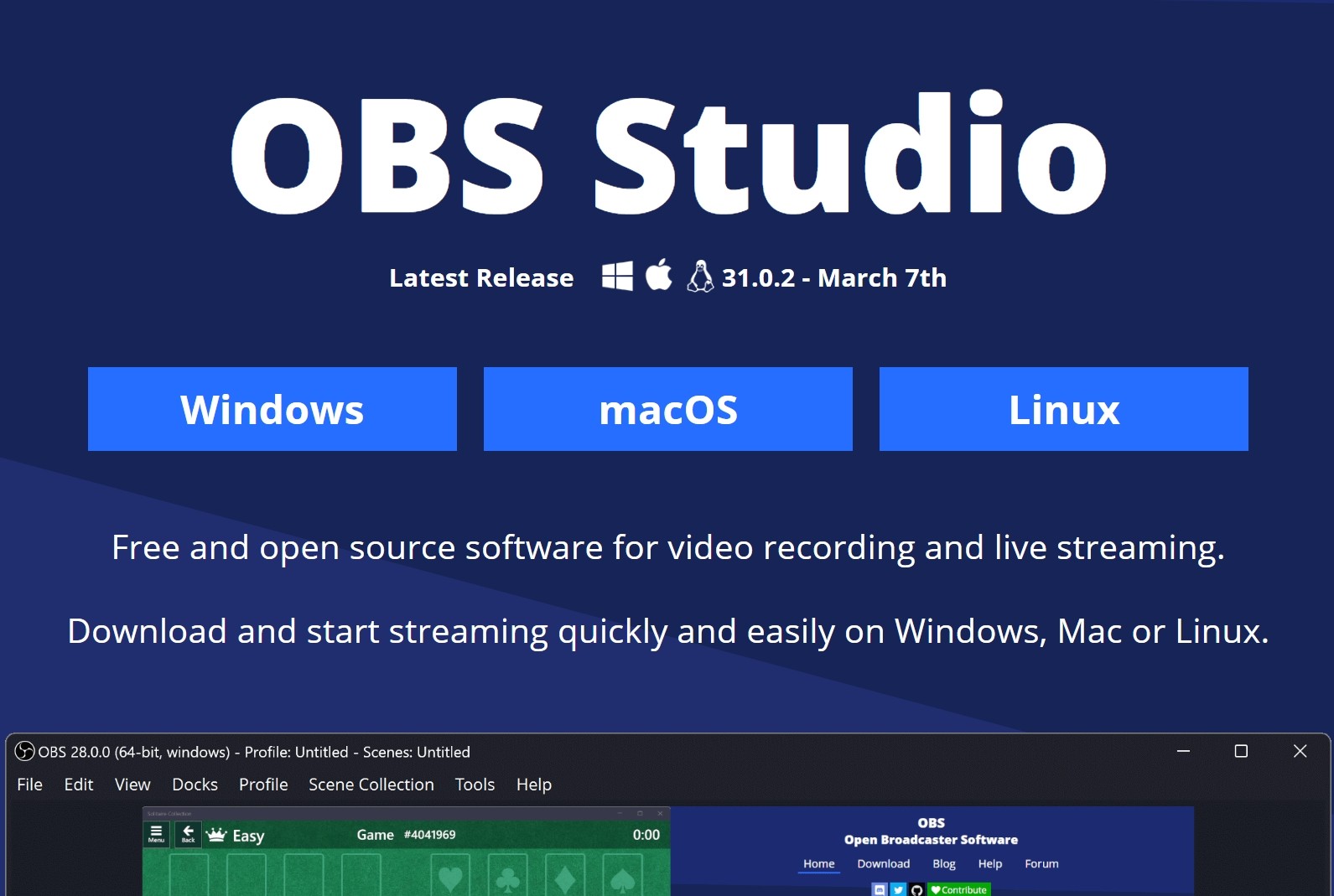Viewport: 1334px width, 896px height.
Task: Download OBS Studio for Linux
Action: click(x=1064, y=409)
